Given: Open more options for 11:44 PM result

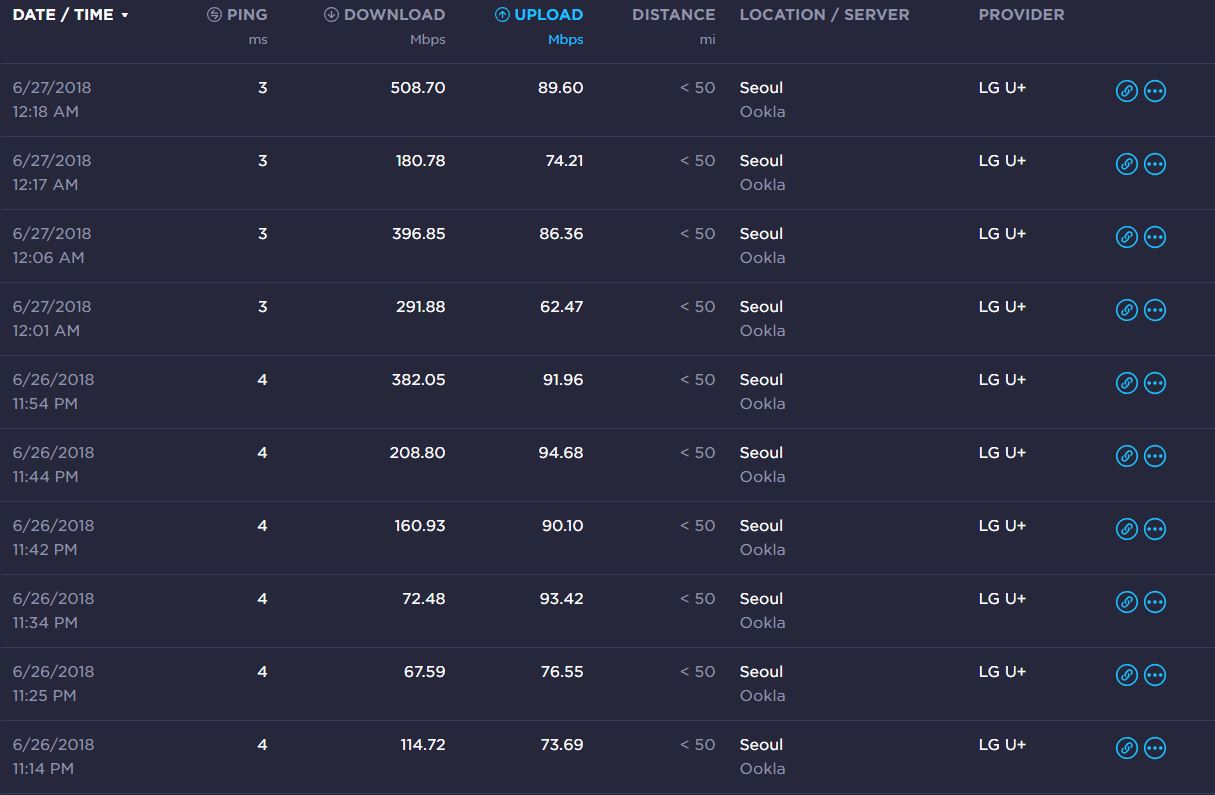Looking at the screenshot, I should tap(1155, 456).
